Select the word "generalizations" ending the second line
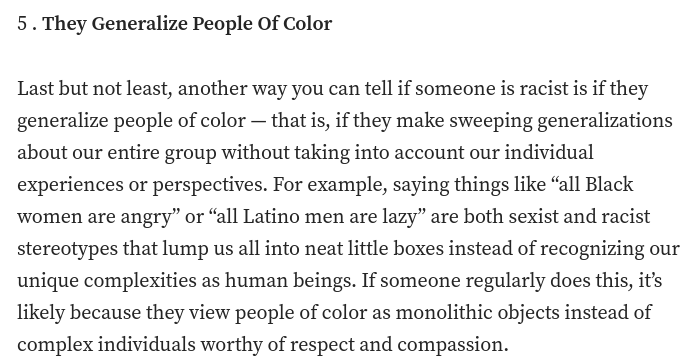The width and height of the screenshot is (697, 362). point(605,122)
